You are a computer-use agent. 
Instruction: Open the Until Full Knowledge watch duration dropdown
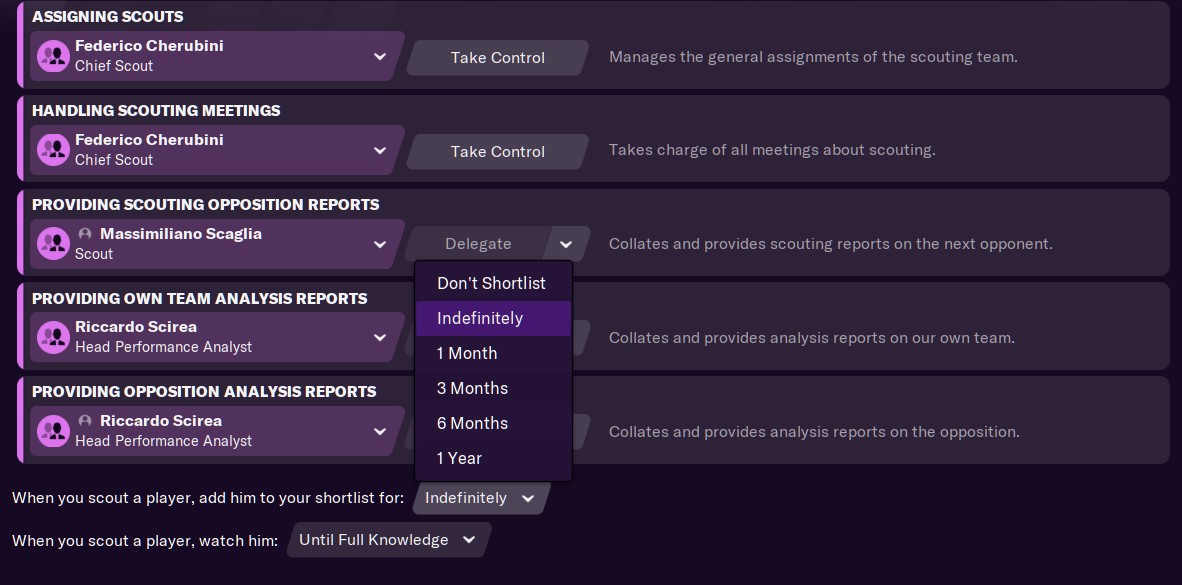click(x=387, y=539)
